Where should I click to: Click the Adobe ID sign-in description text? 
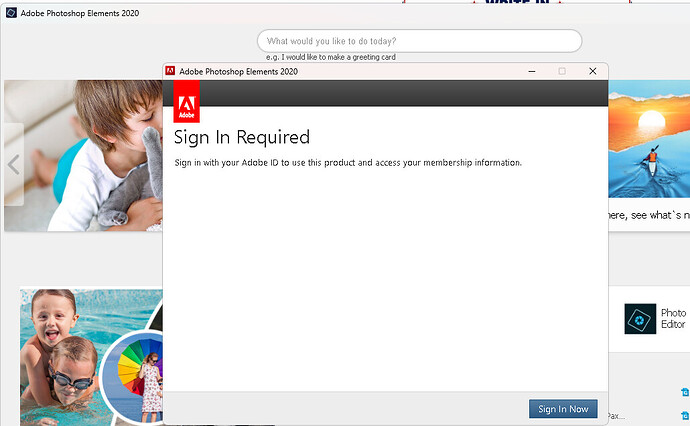(x=348, y=163)
